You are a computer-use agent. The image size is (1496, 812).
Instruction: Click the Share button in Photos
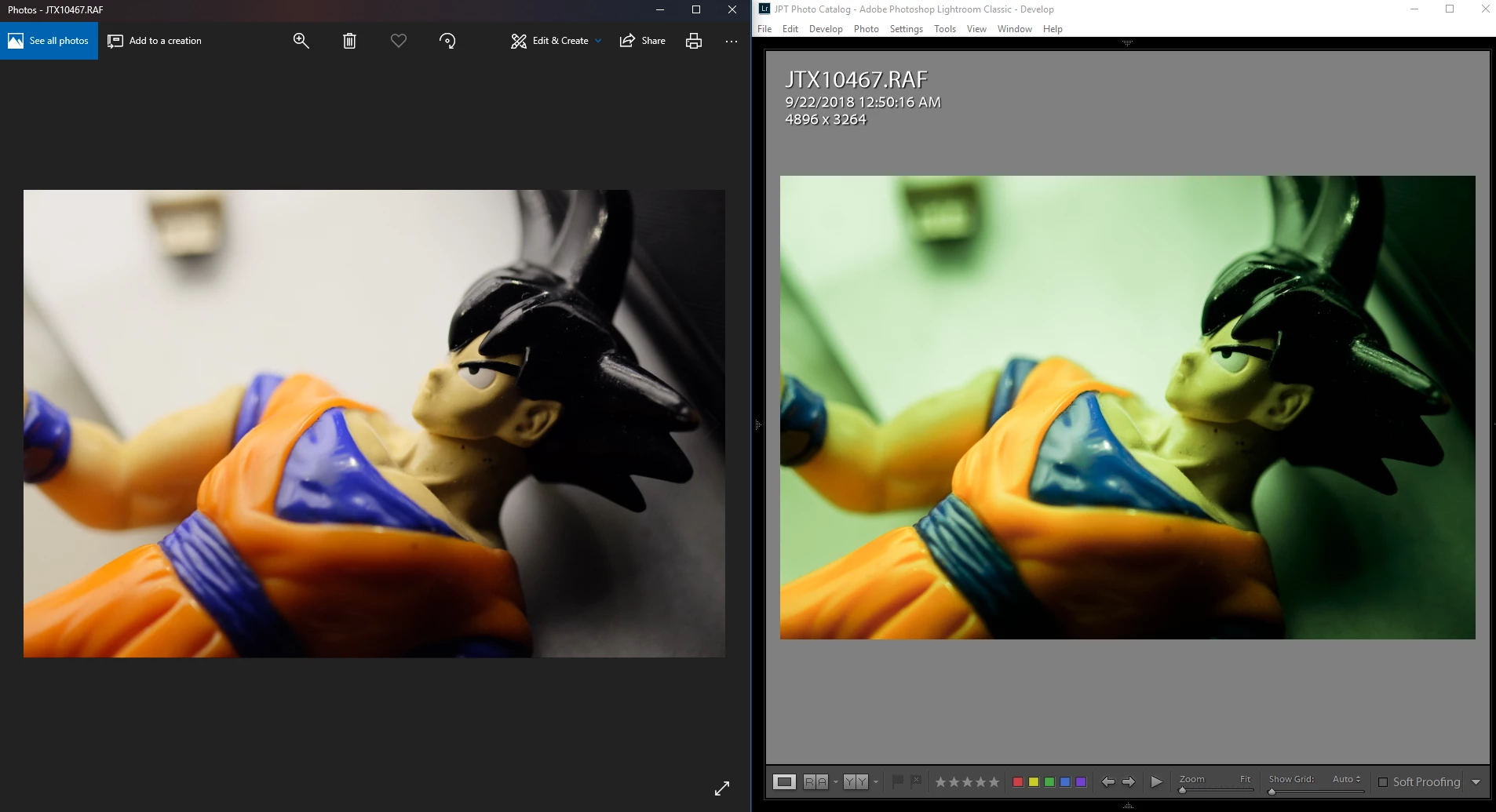click(642, 41)
